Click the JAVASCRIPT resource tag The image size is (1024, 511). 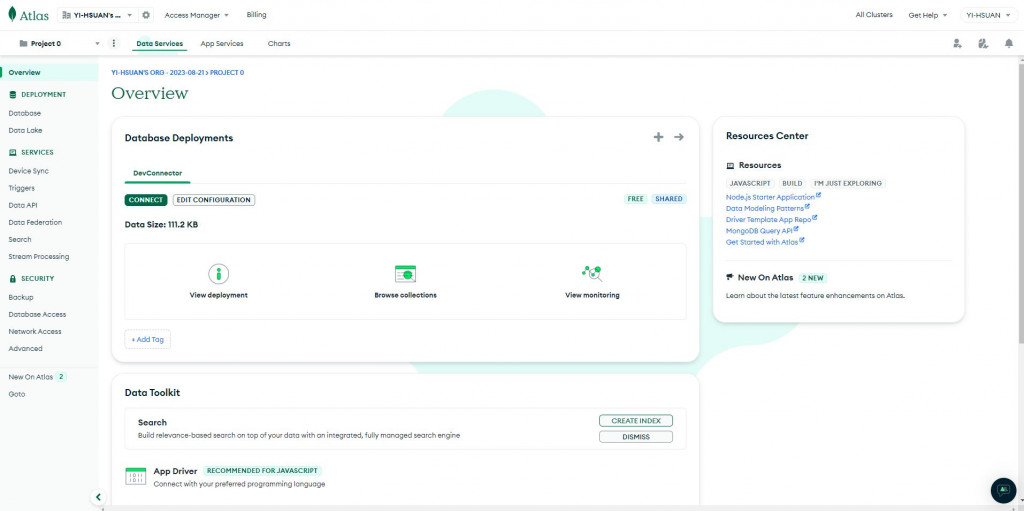click(750, 184)
